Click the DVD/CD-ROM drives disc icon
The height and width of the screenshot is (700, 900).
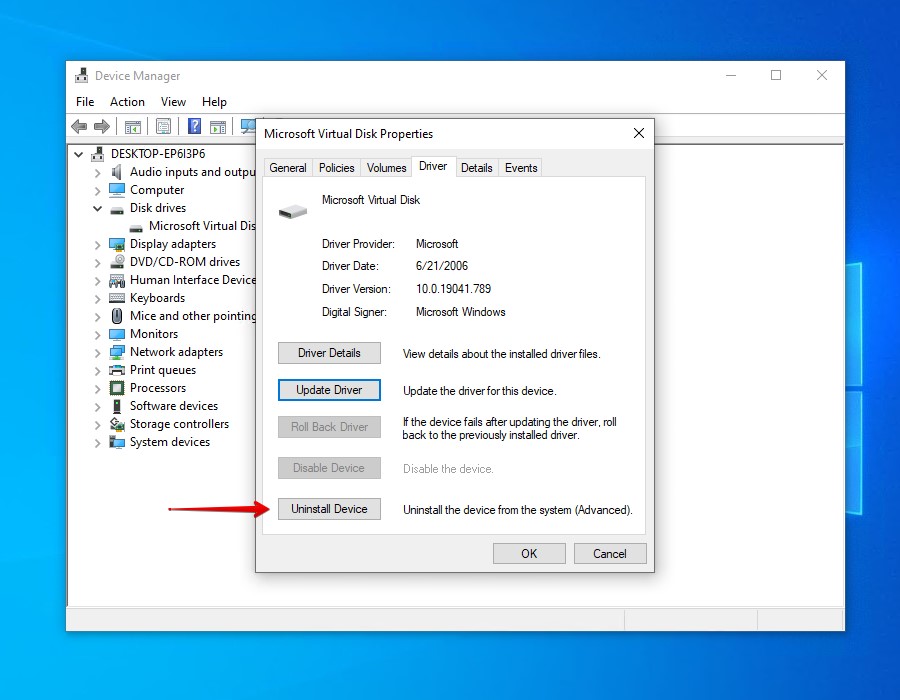117,261
